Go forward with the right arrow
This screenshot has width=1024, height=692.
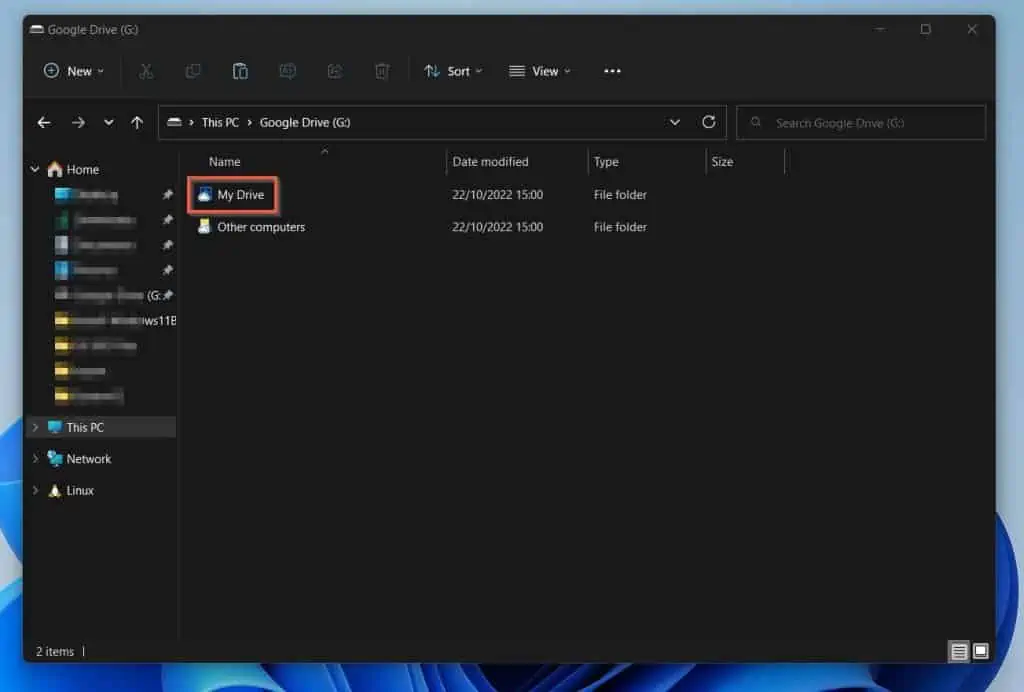(x=78, y=122)
